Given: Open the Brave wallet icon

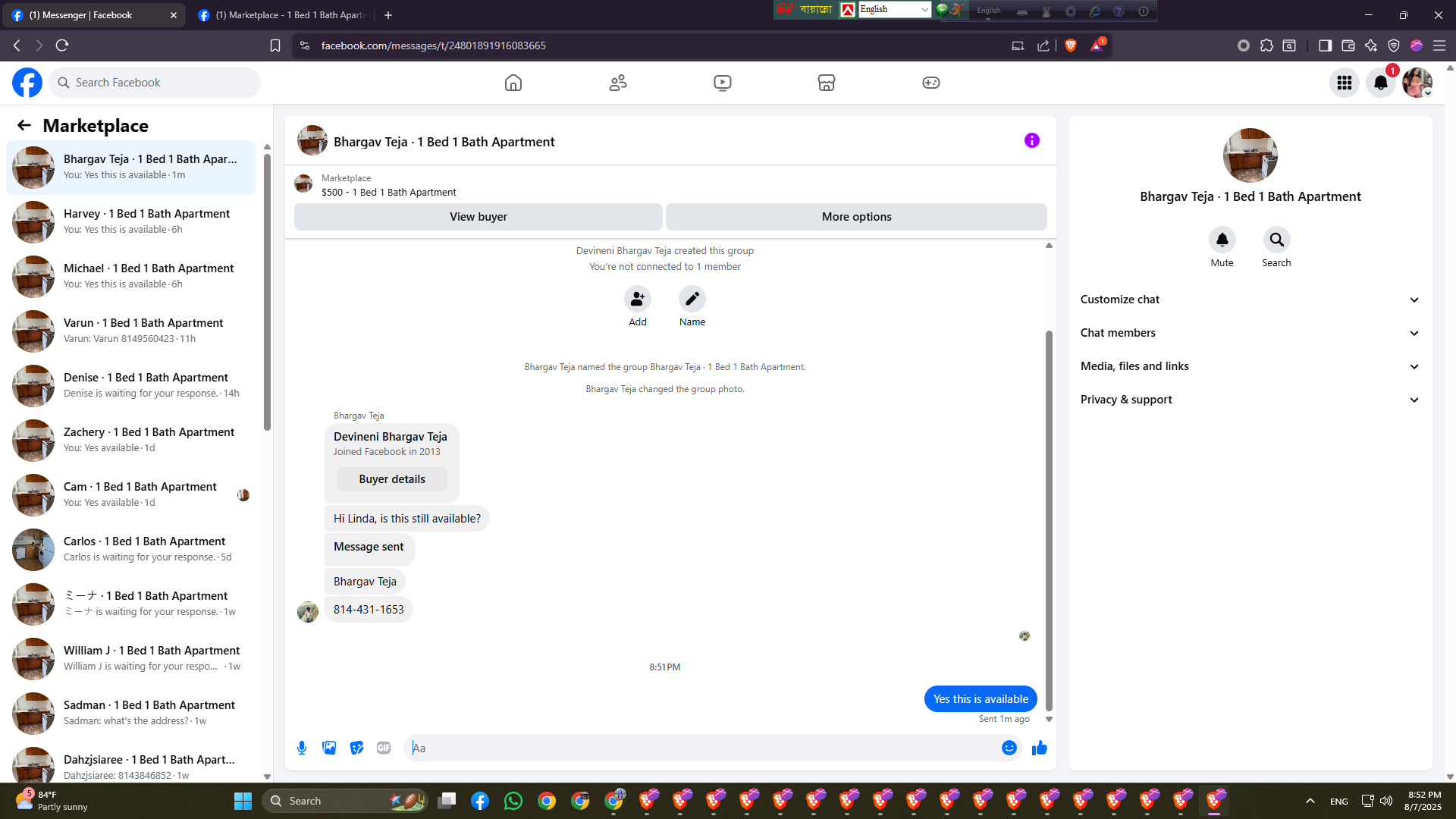Looking at the screenshot, I should pyautogui.click(x=1348, y=45).
